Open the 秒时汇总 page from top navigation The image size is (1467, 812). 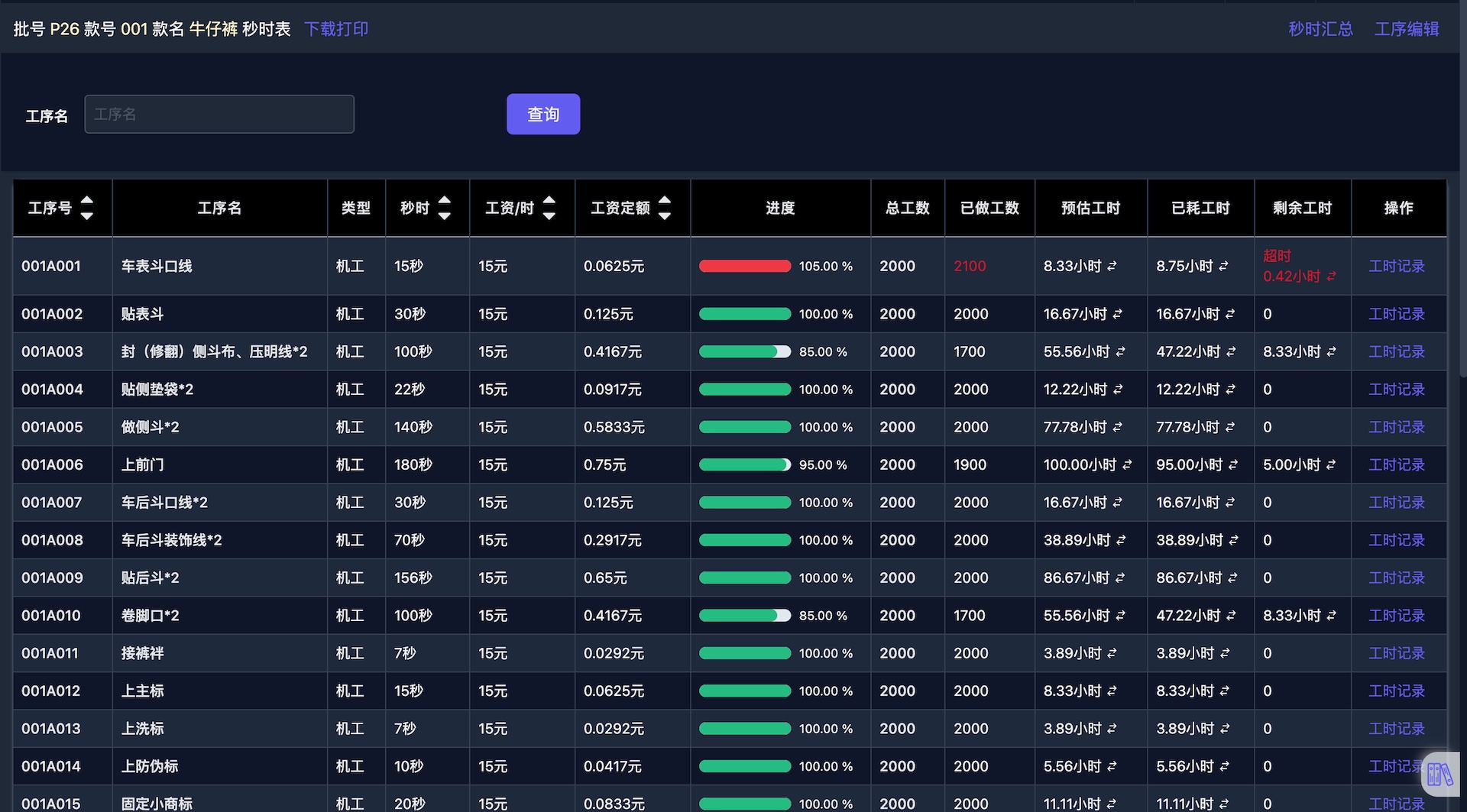[x=1320, y=29]
